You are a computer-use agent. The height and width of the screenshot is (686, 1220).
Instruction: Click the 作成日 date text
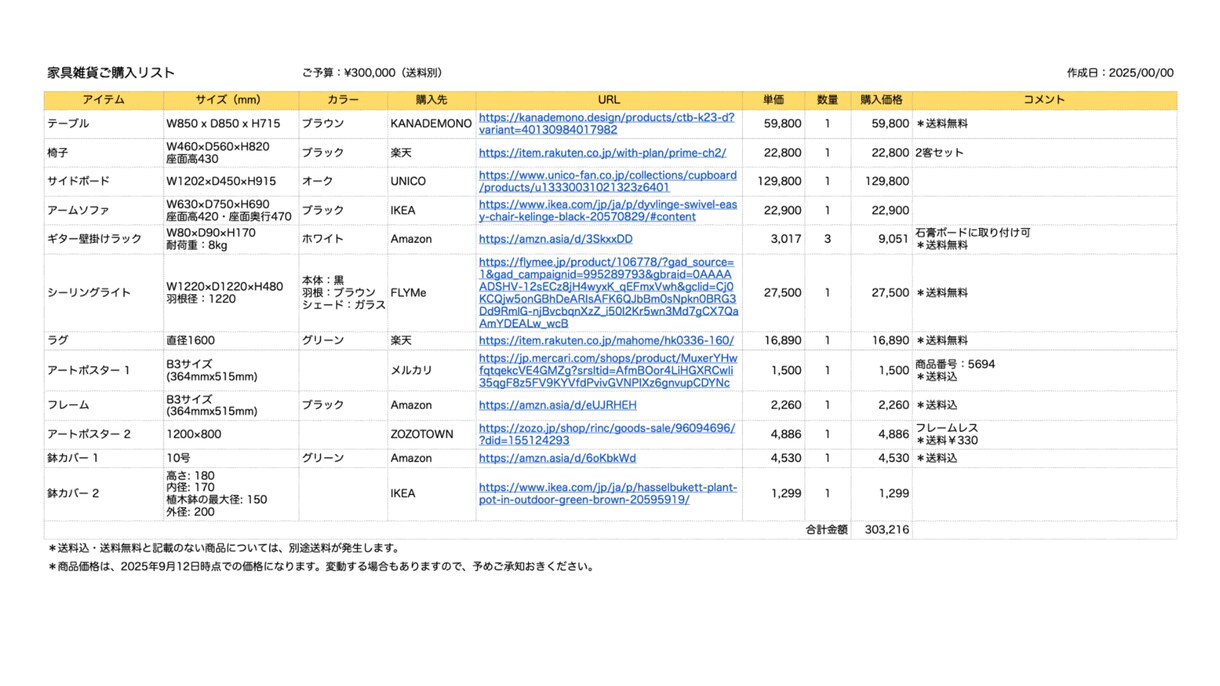(1120, 73)
